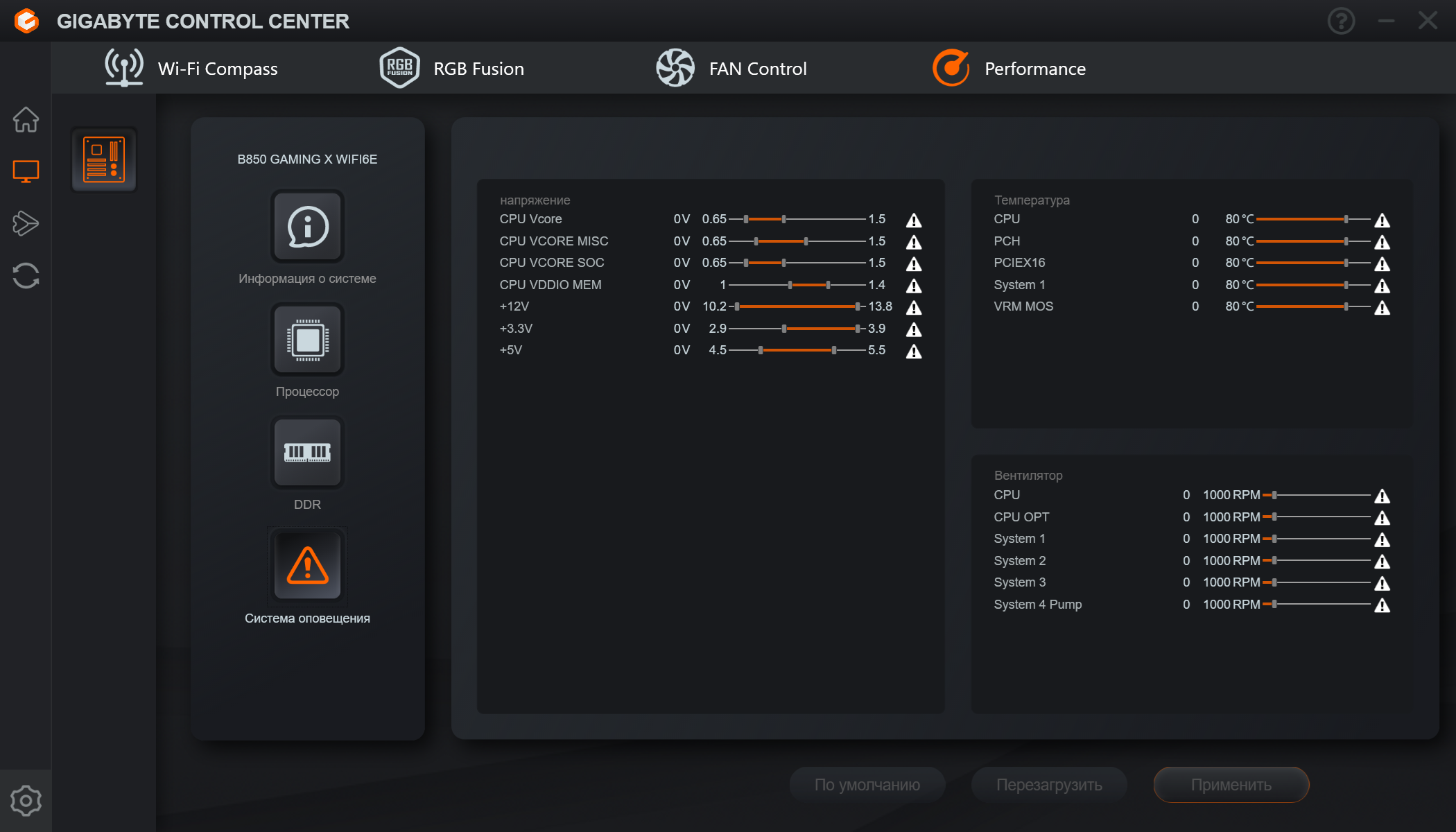The image size is (1456, 832).
Task: Toggle PCH temperature alert triangle
Action: tap(1382, 242)
